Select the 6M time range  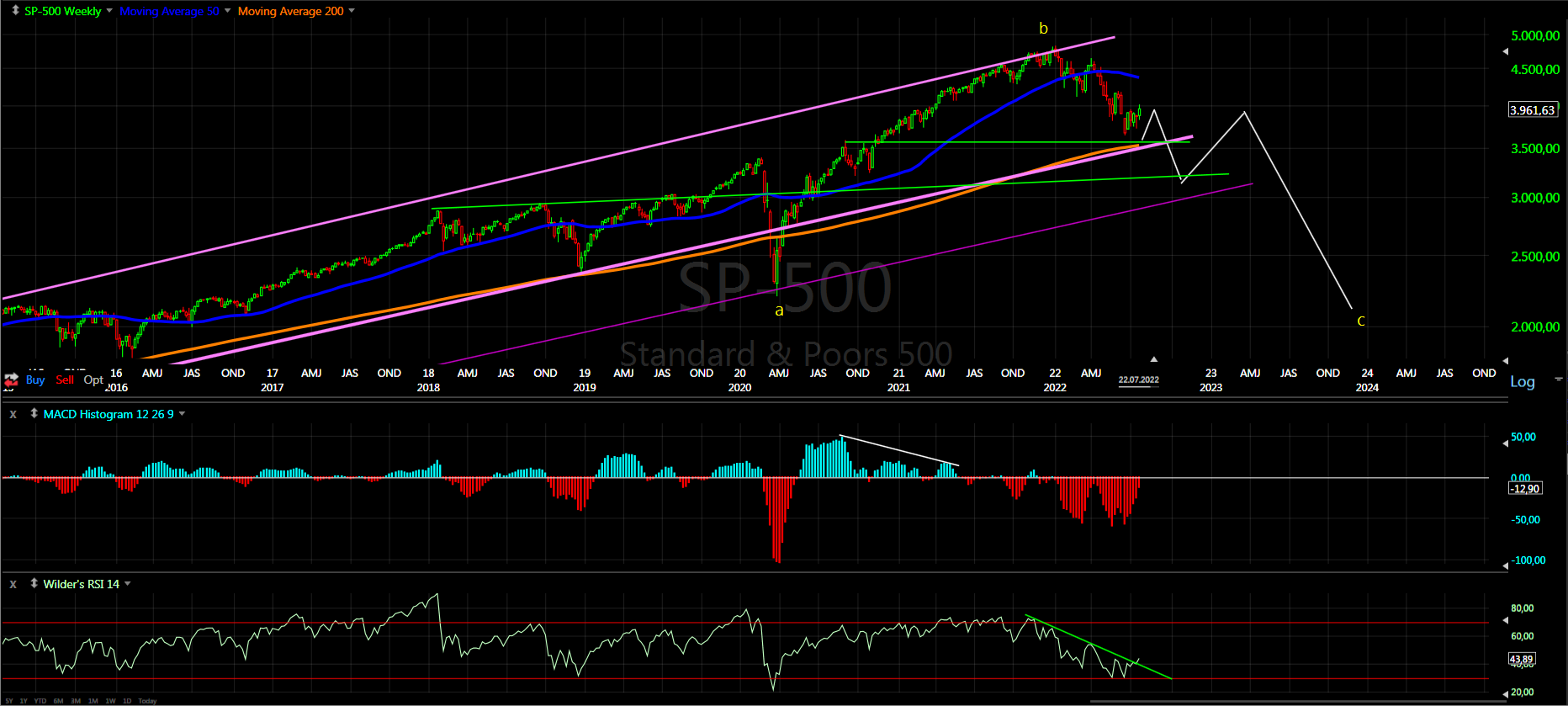coord(58,701)
